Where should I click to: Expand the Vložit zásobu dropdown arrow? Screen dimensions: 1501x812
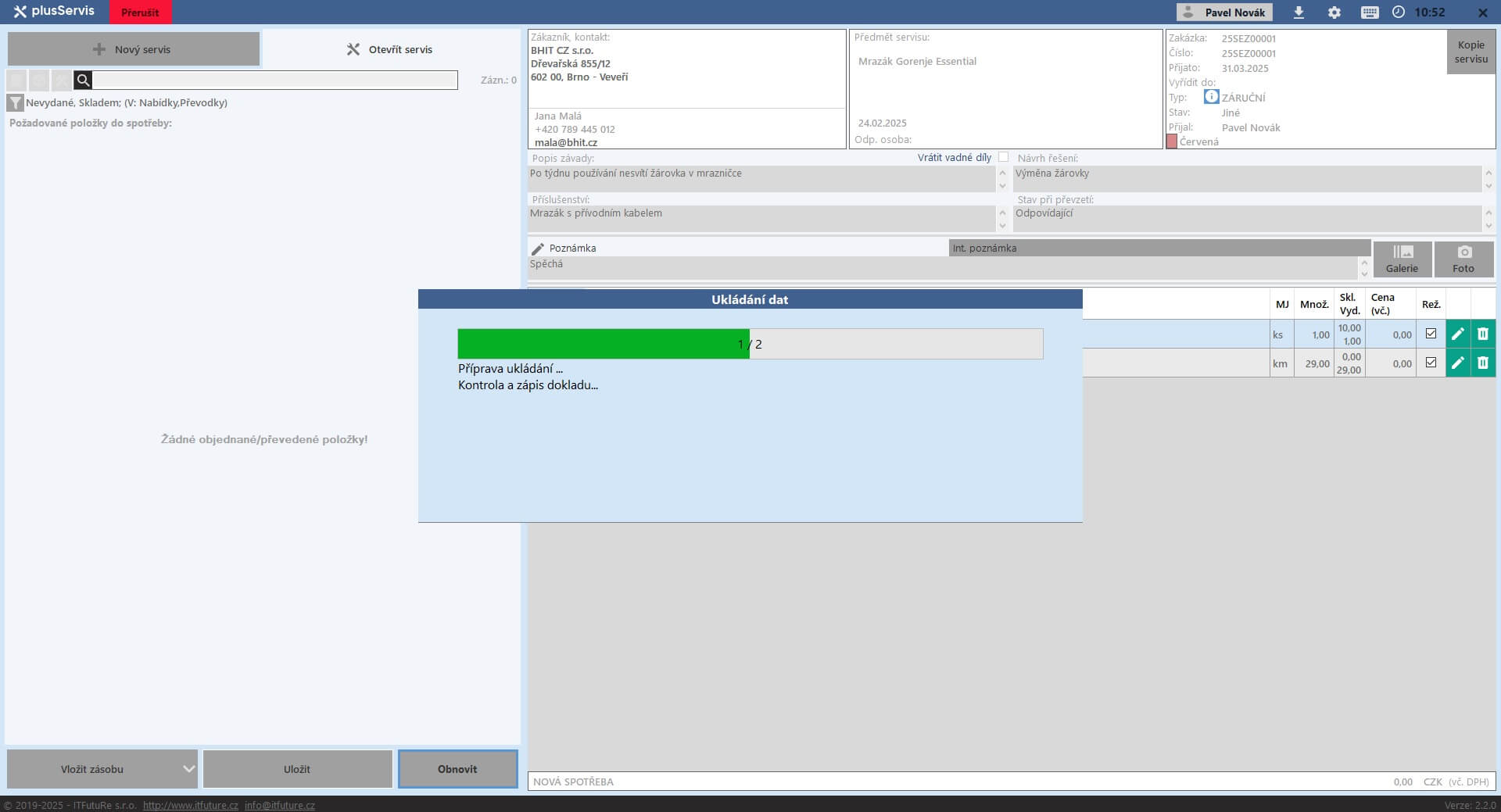[188, 769]
